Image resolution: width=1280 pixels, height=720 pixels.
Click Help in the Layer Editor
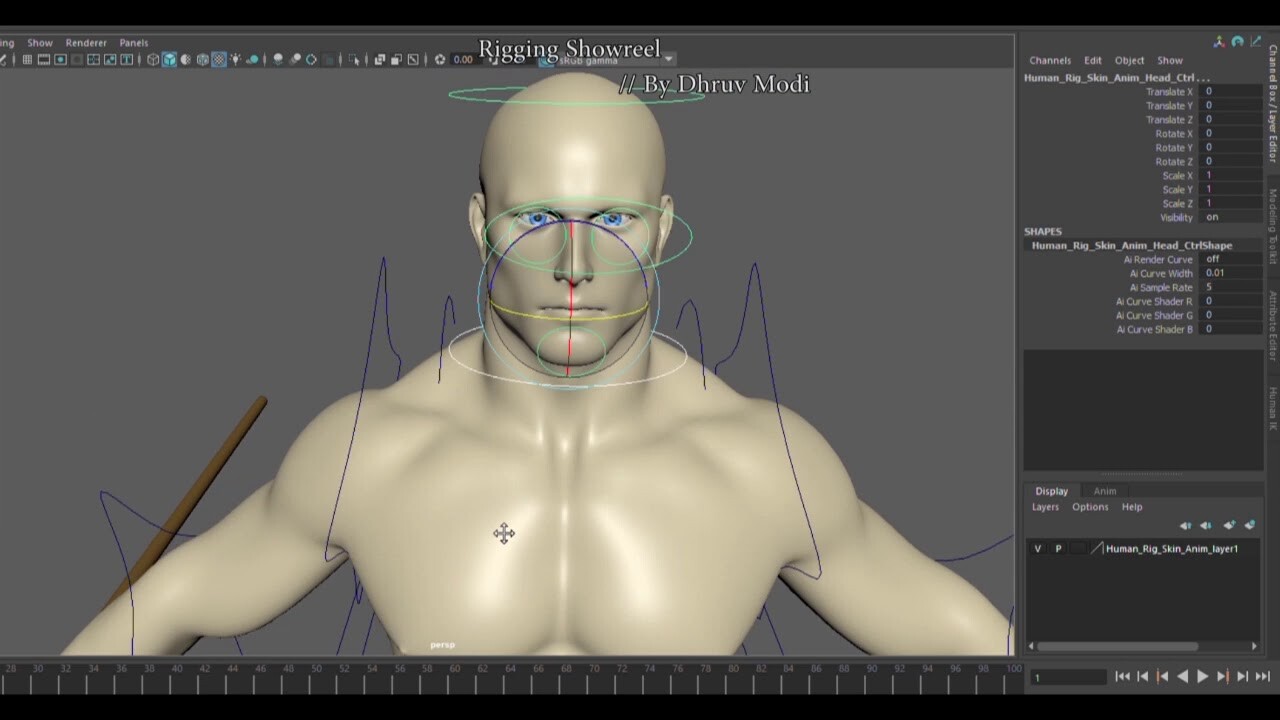click(1131, 507)
